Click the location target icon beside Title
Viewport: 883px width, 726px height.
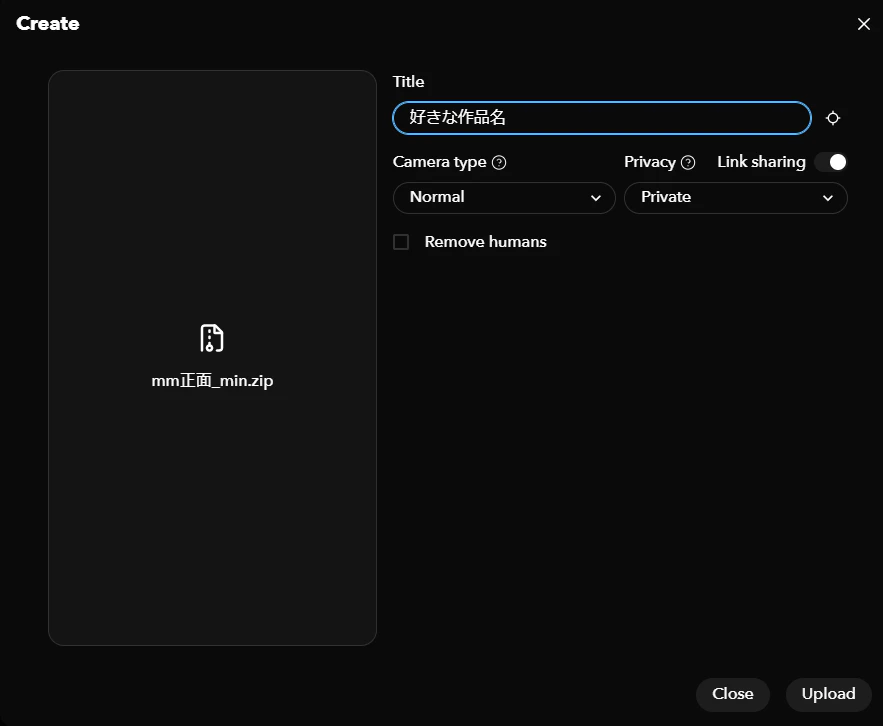(832, 118)
